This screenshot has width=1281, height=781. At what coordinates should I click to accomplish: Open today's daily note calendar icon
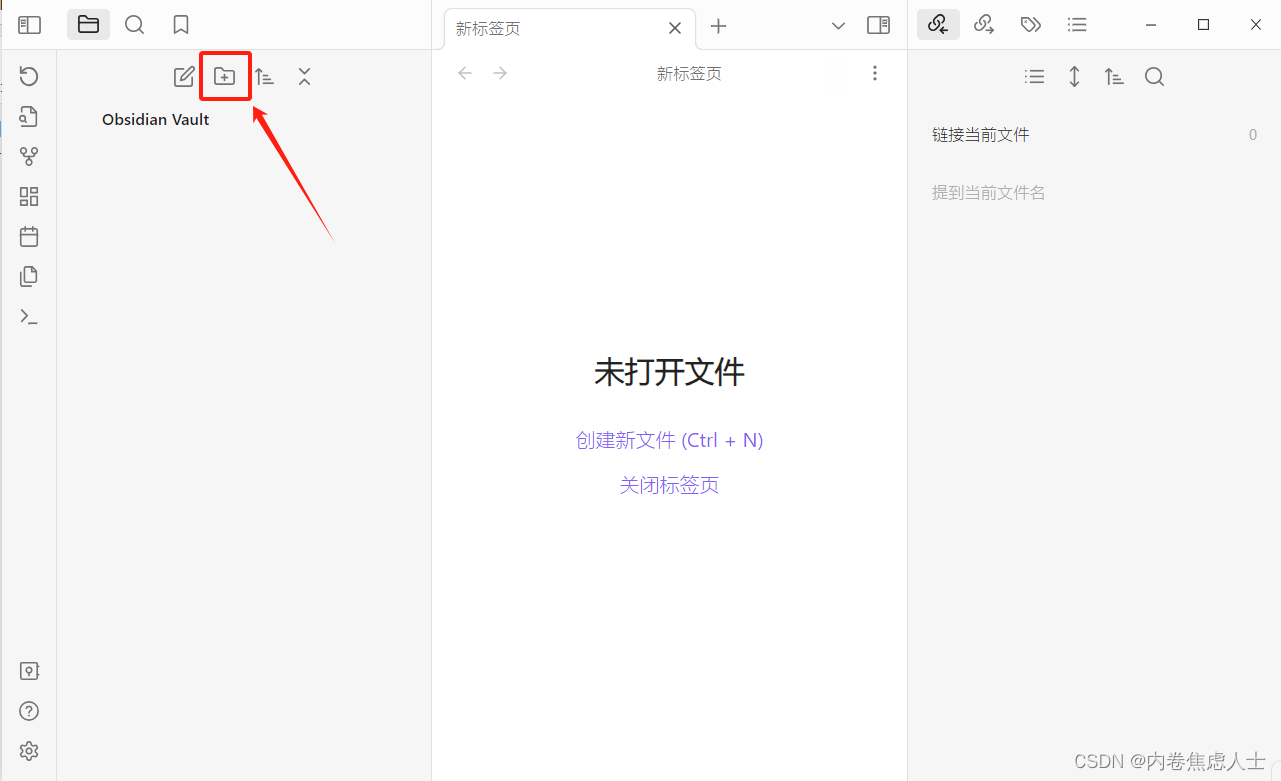29,236
